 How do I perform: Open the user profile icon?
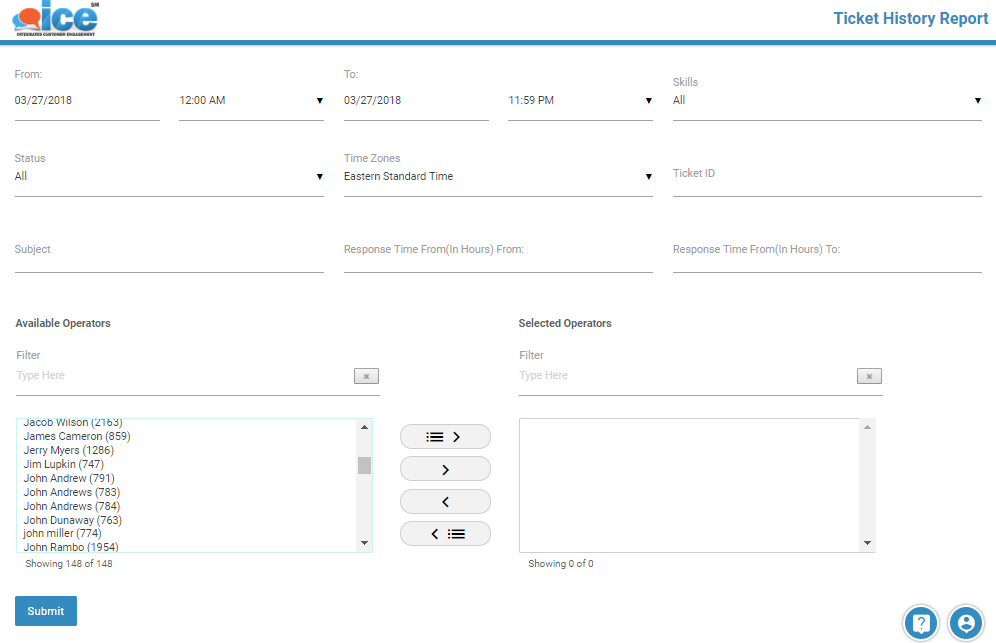click(x=966, y=623)
